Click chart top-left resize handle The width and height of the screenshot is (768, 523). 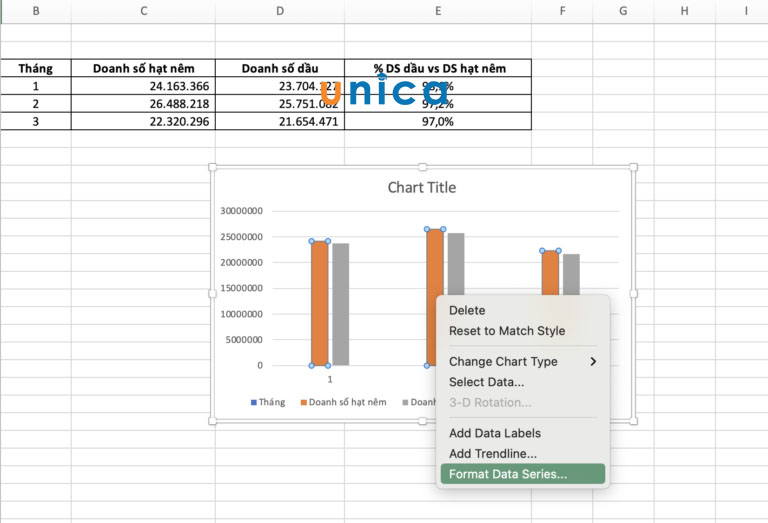pos(213,167)
